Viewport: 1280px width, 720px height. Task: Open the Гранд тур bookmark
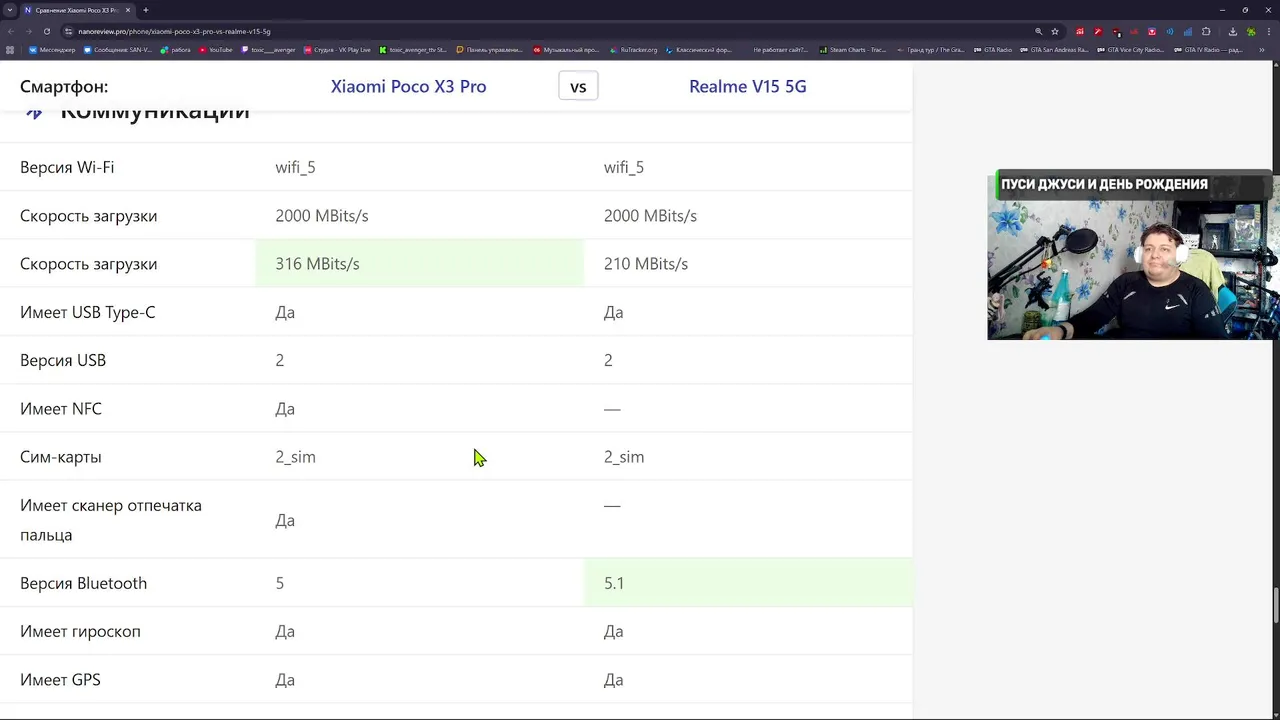[930, 49]
